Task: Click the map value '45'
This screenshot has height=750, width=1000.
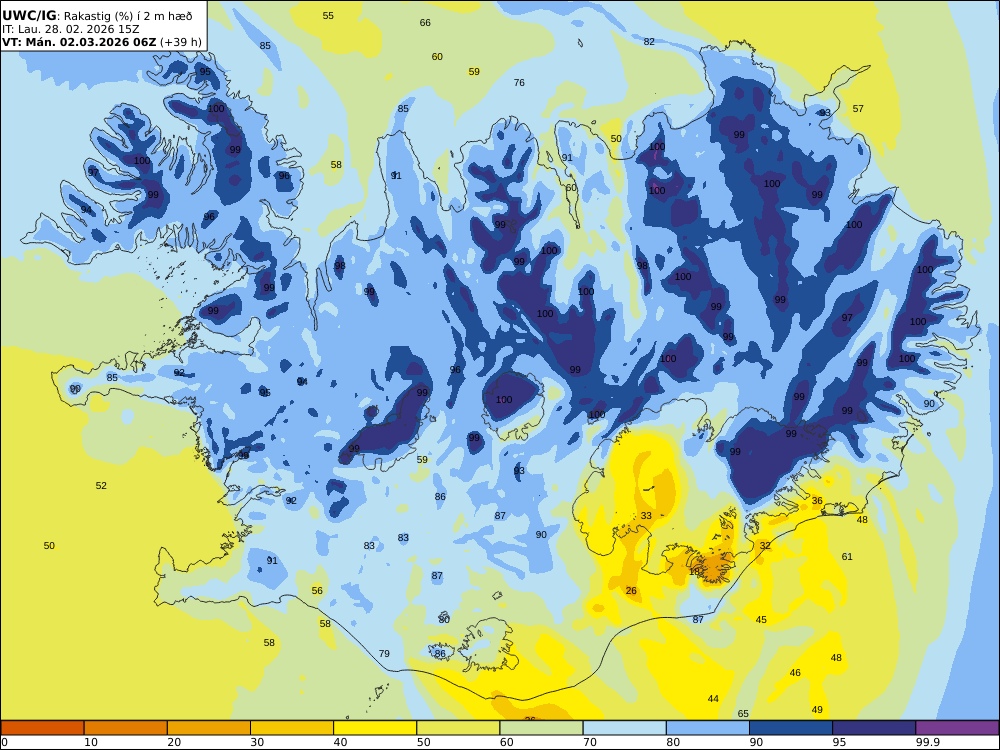Action: point(761,620)
